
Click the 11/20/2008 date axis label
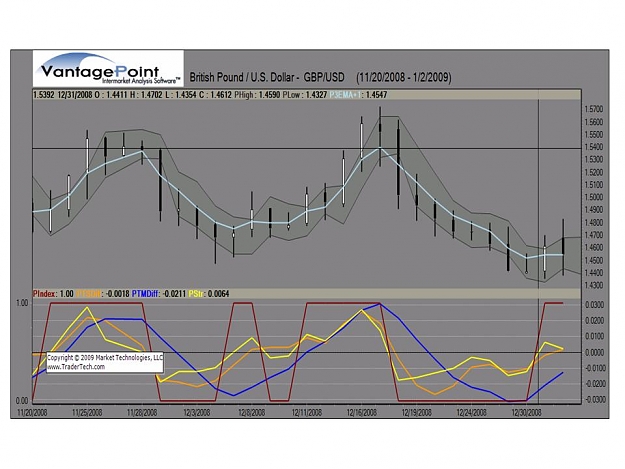click(x=32, y=412)
